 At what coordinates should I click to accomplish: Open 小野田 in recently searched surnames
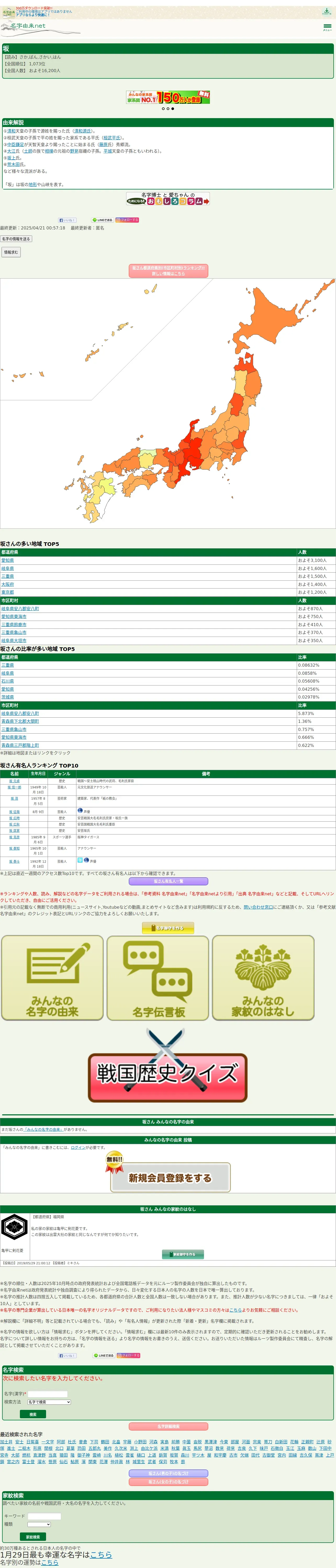coord(140,1442)
